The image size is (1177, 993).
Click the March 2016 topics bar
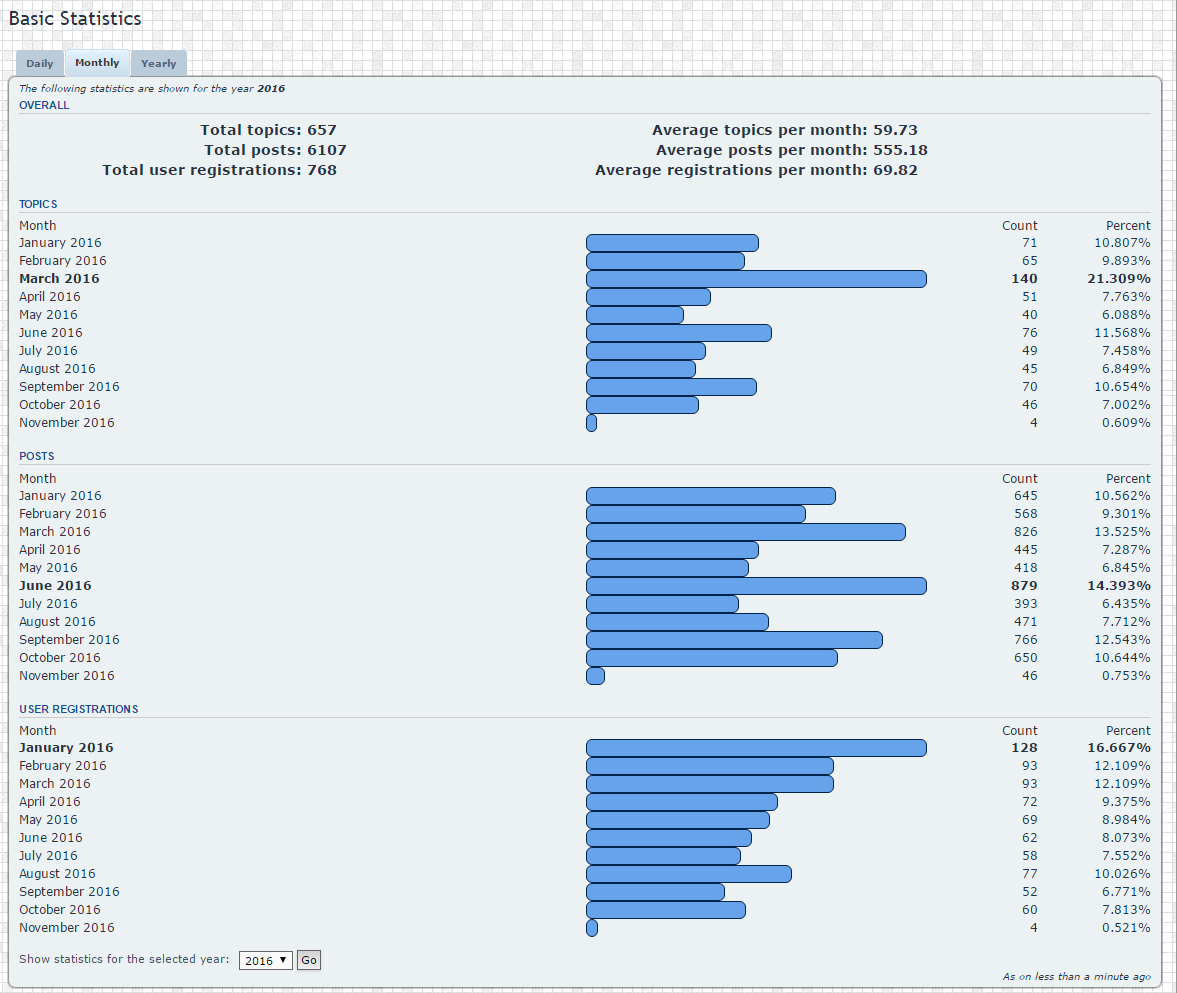(756, 278)
